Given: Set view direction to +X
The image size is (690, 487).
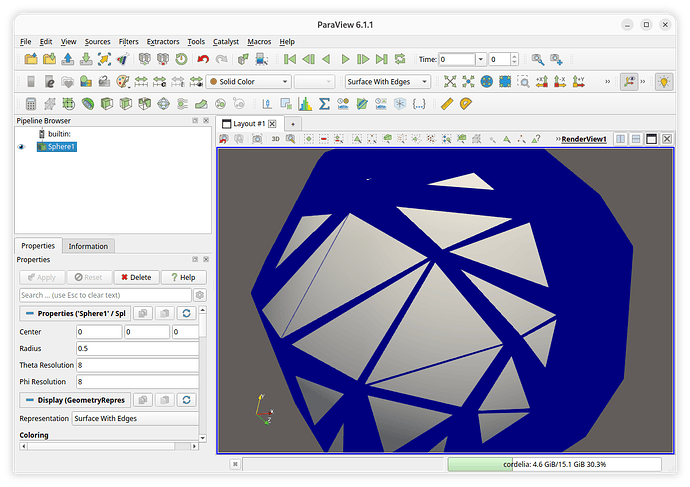Looking at the screenshot, I should 542,81.
